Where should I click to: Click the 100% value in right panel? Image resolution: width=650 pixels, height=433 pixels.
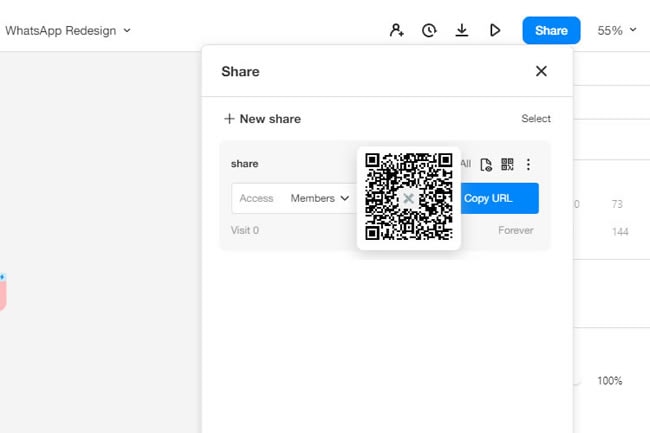[x=610, y=381]
